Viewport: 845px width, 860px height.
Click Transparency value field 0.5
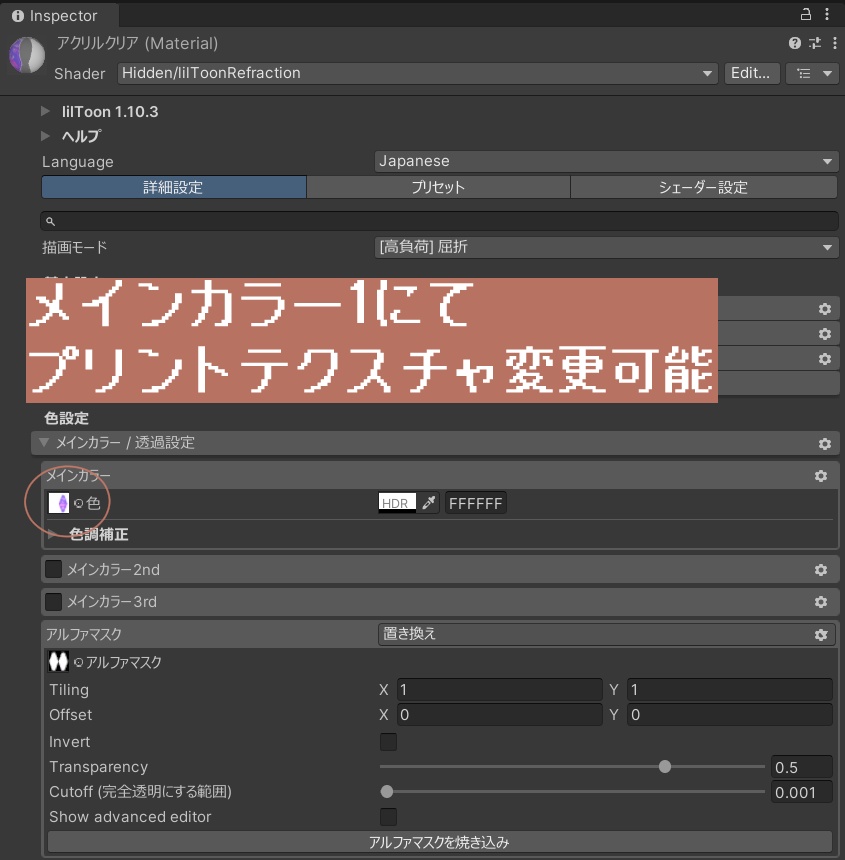[x=802, y=767]
